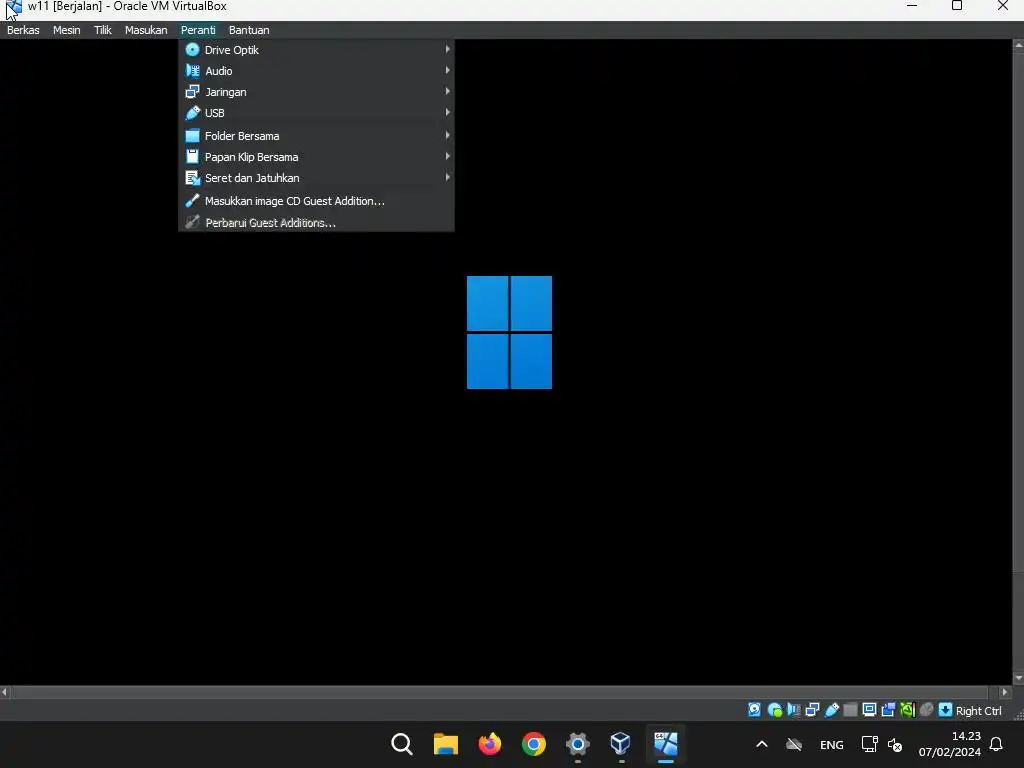Screen dimensions: 1024x768
Task: Click the display status bar indicator
Action: pyautogui.click(x=869, y=710)
